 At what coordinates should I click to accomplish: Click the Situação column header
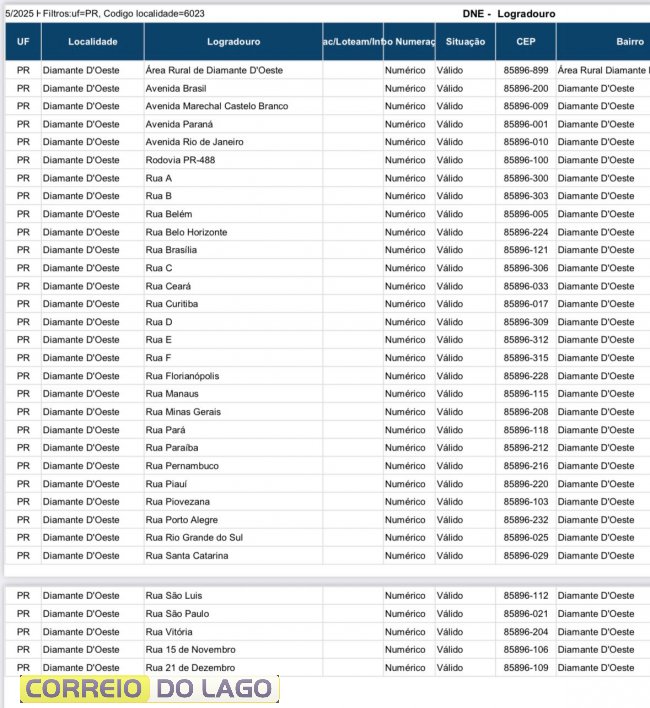click(x=465, y=42)
